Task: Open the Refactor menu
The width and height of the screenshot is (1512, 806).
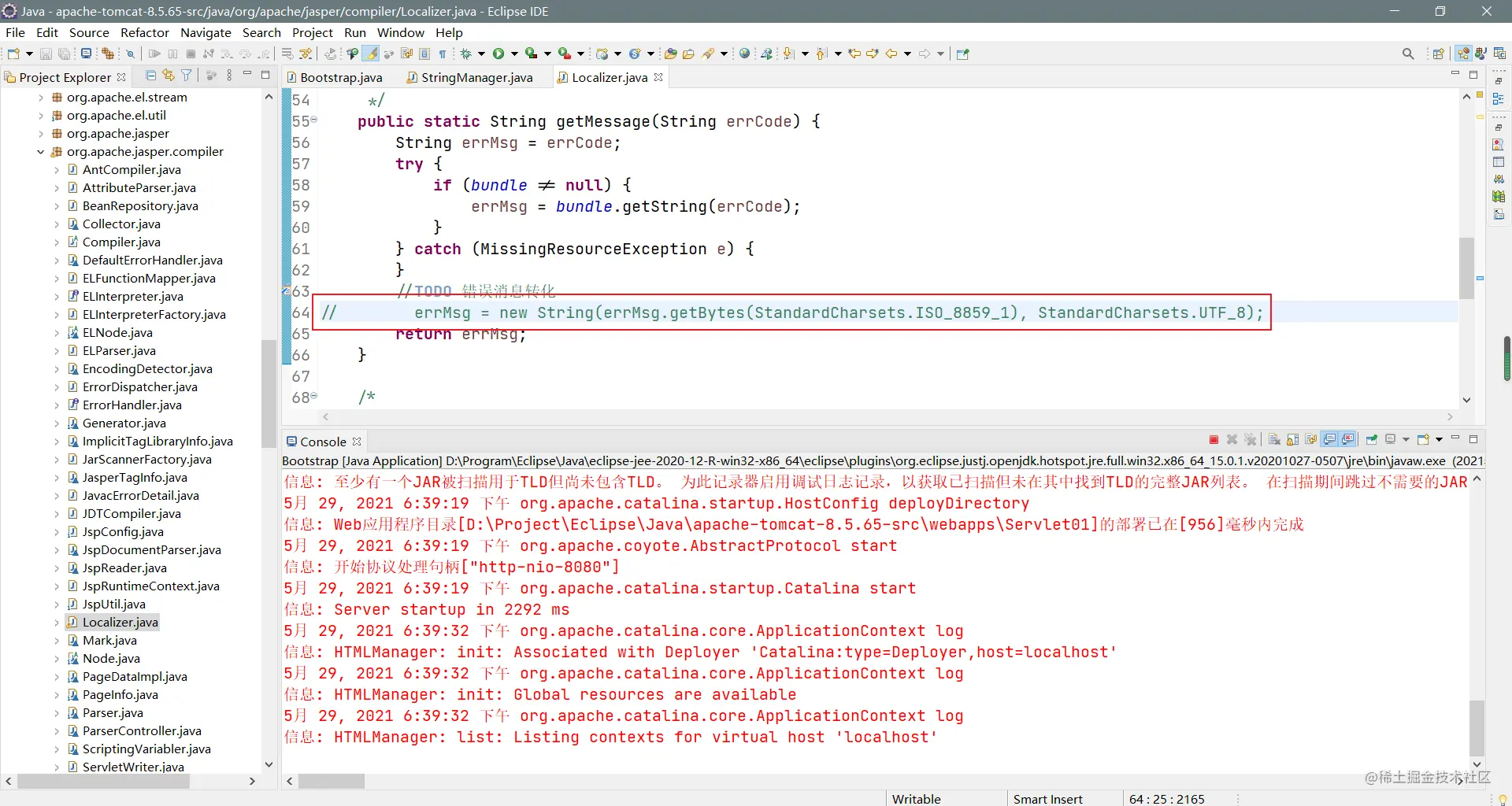Action: pyautogui.click(x=145, y=32)
